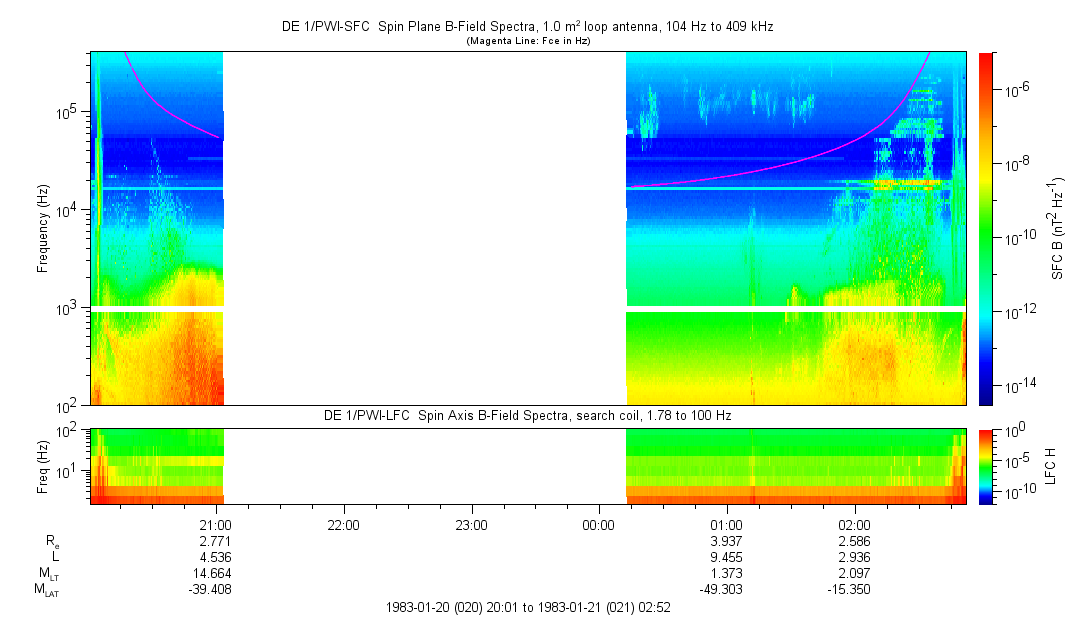Click the DE 1/PWI-SFC plot title
This screenshot has height=620, width=1083.
(x=528, y=28)
